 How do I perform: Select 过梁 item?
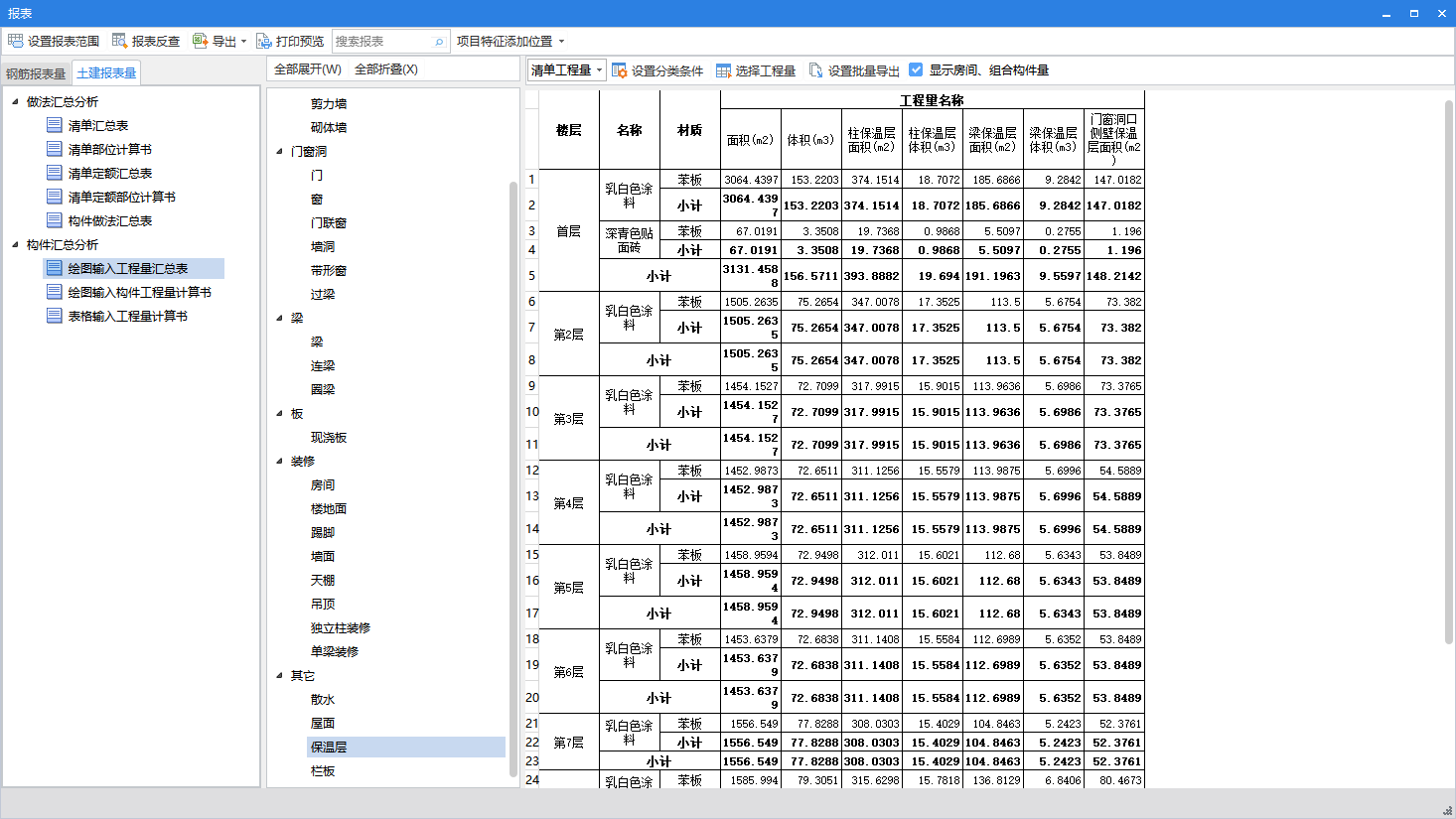pos(323,294)
